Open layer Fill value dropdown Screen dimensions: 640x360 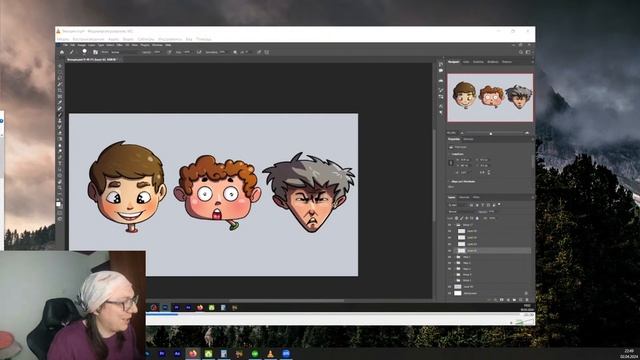click(492, 218)
